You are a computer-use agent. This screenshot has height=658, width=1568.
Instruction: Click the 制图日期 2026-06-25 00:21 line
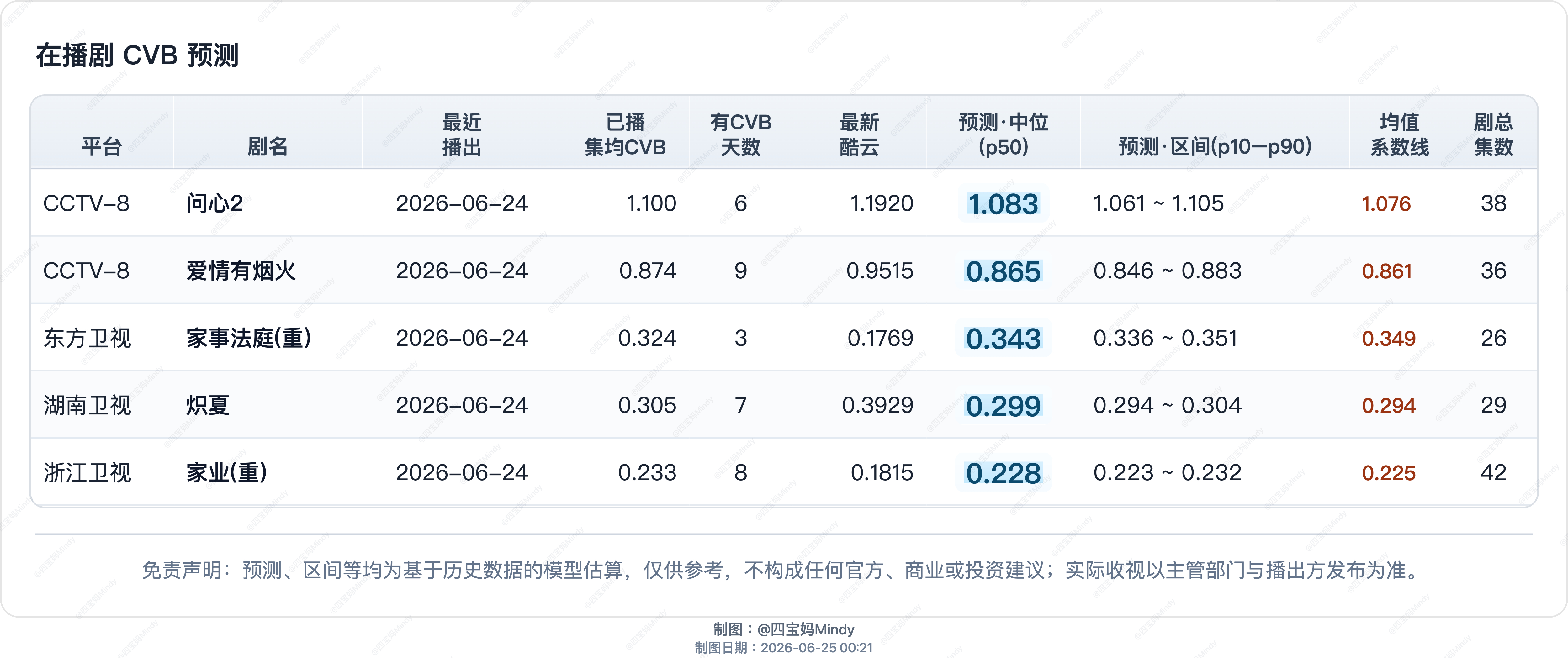pyautogui.click(x=783, y=648)
